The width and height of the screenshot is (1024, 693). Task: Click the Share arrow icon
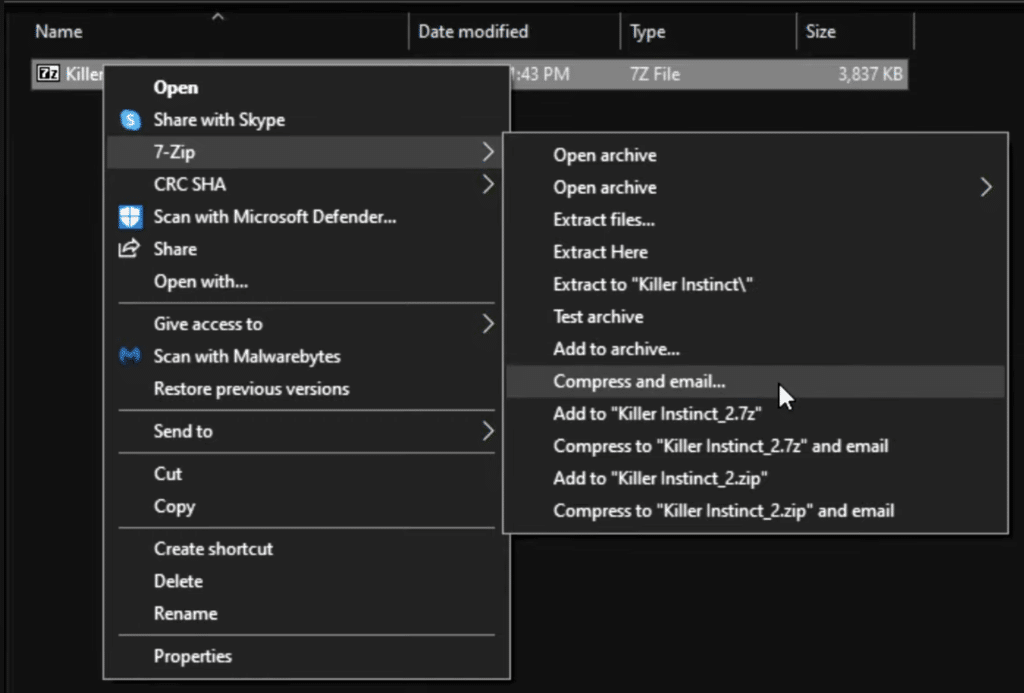coord(129,249)
